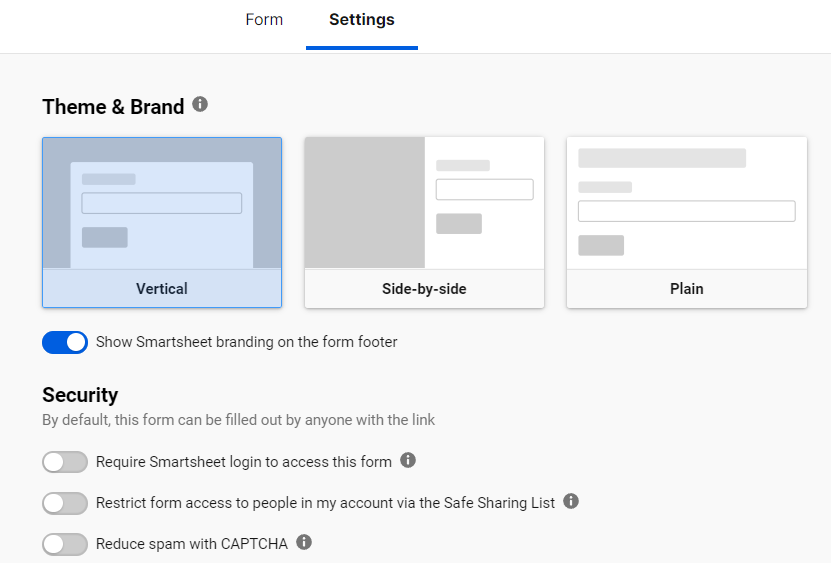Viewport: 831px width, 563px height.
Task: Click 'Restrict form access' Safe Sharing List text
Action: (325, 503)
